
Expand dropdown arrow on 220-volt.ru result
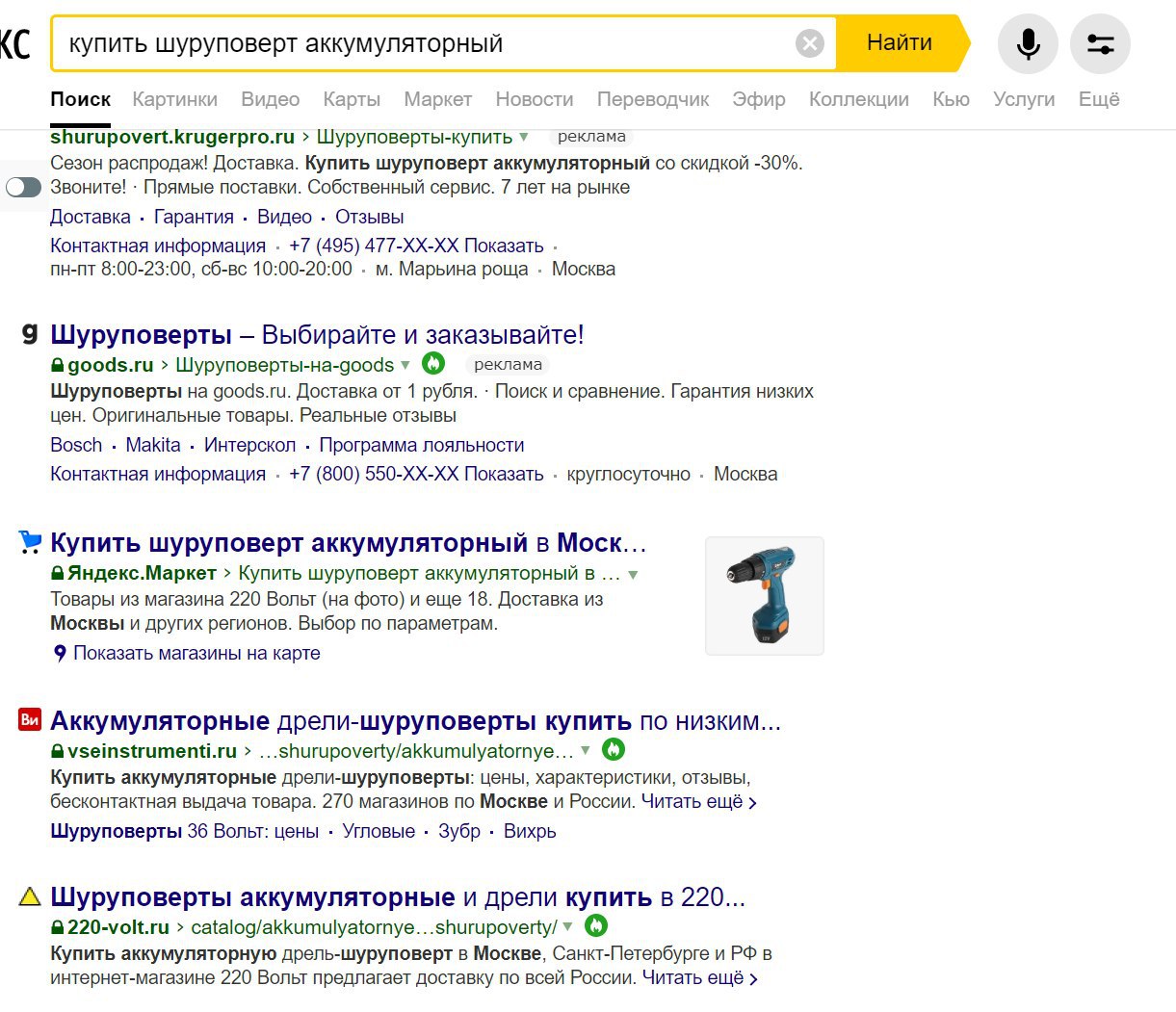click(x=568, y=927)
